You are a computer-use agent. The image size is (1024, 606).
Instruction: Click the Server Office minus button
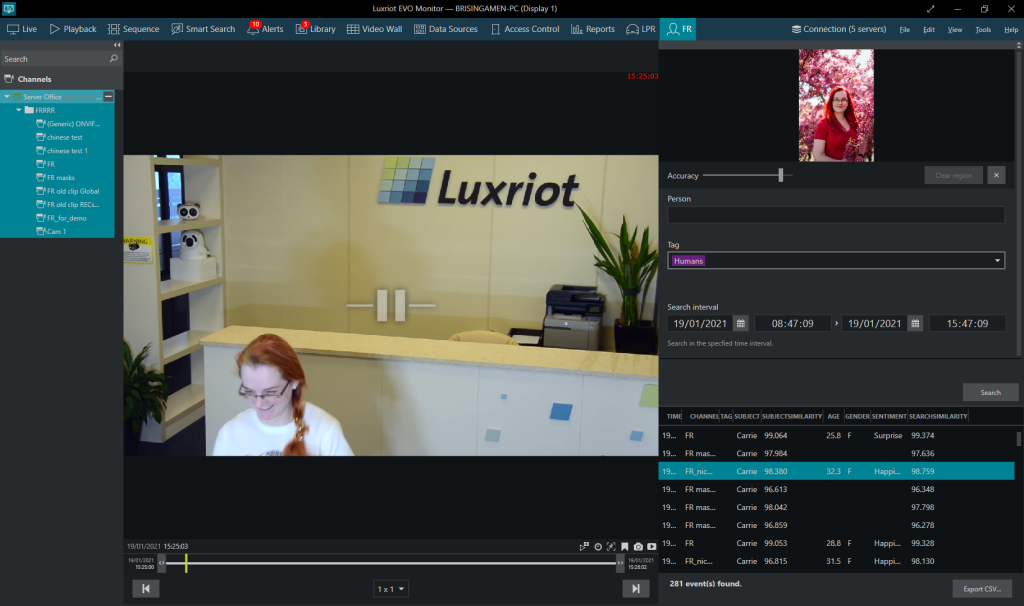coord(108,97)
